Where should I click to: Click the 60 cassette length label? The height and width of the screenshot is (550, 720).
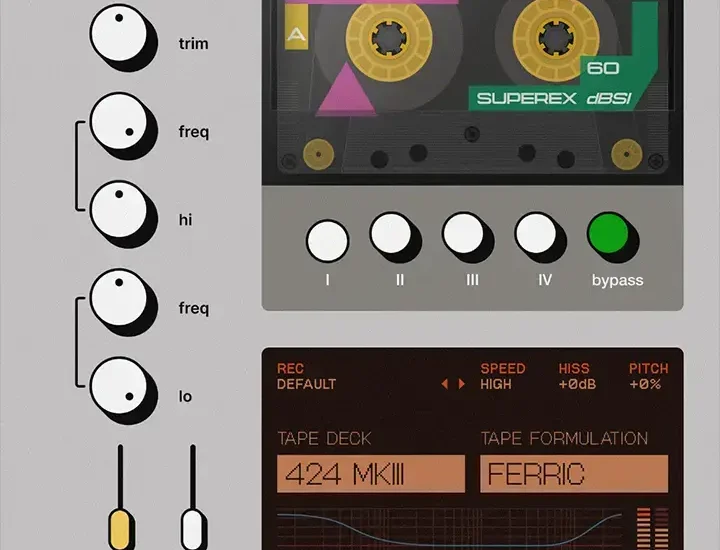click(603, 68)
